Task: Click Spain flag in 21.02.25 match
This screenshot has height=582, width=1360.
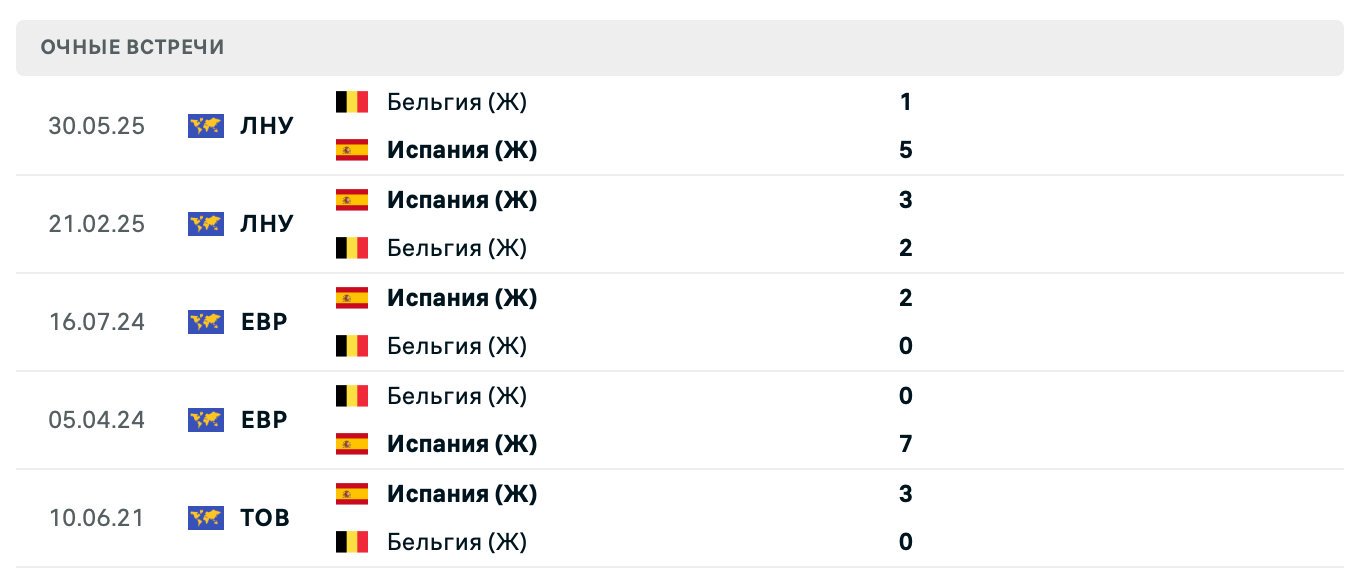Action: [x=352, y=200]
